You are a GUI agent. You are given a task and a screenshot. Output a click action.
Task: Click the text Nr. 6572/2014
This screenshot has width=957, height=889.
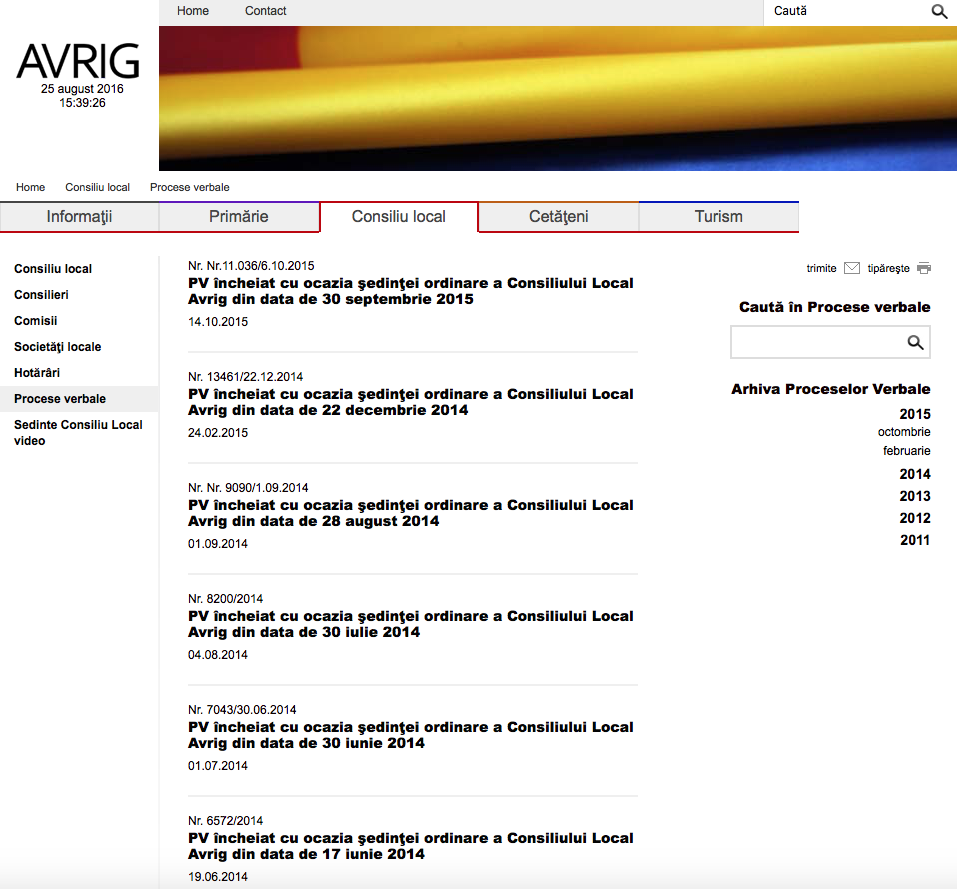[226, 821]
